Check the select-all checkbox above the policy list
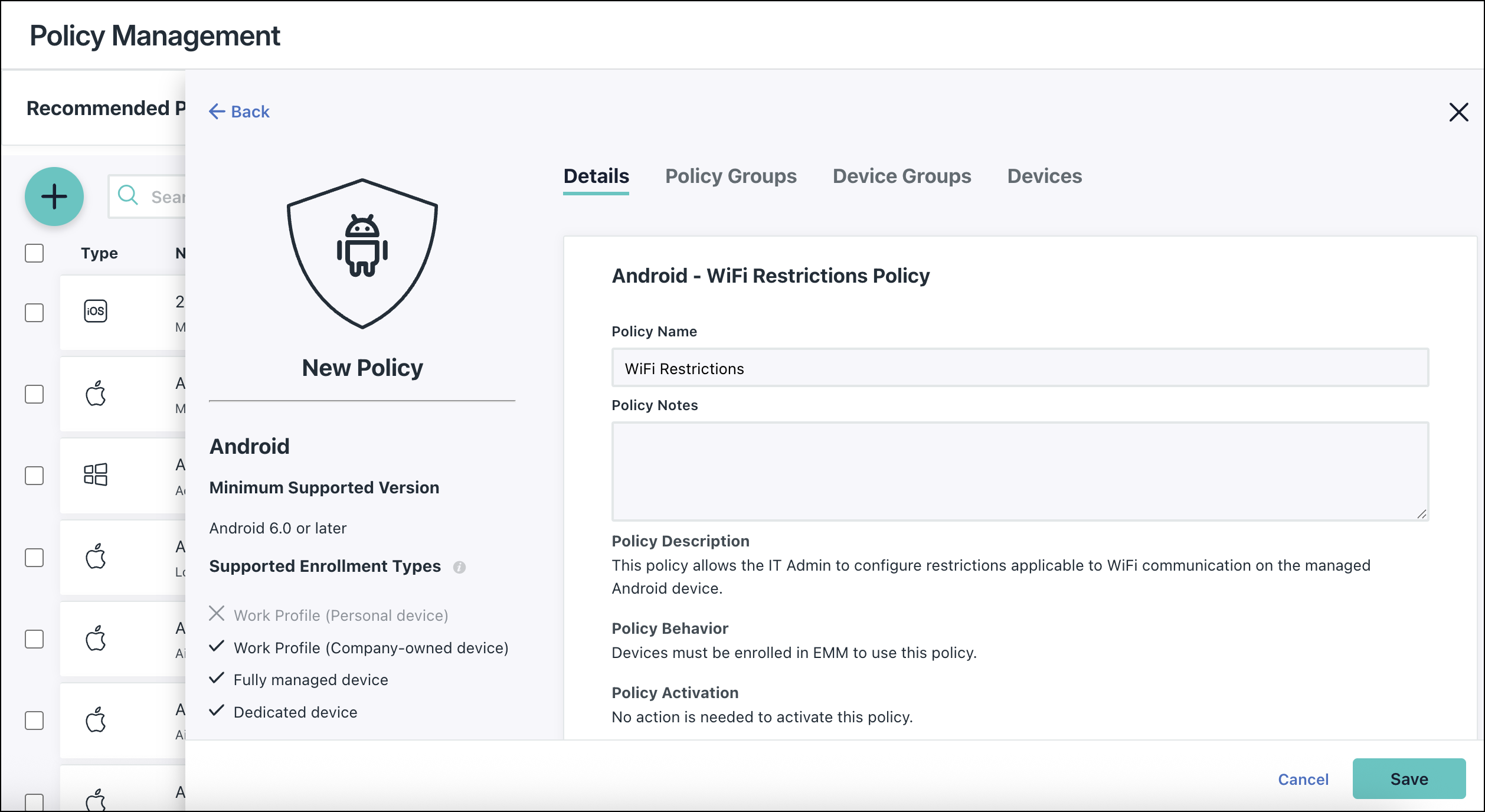Image resolution: width=1485 pixels, height=812 pixels. click(x=34, y=253)
